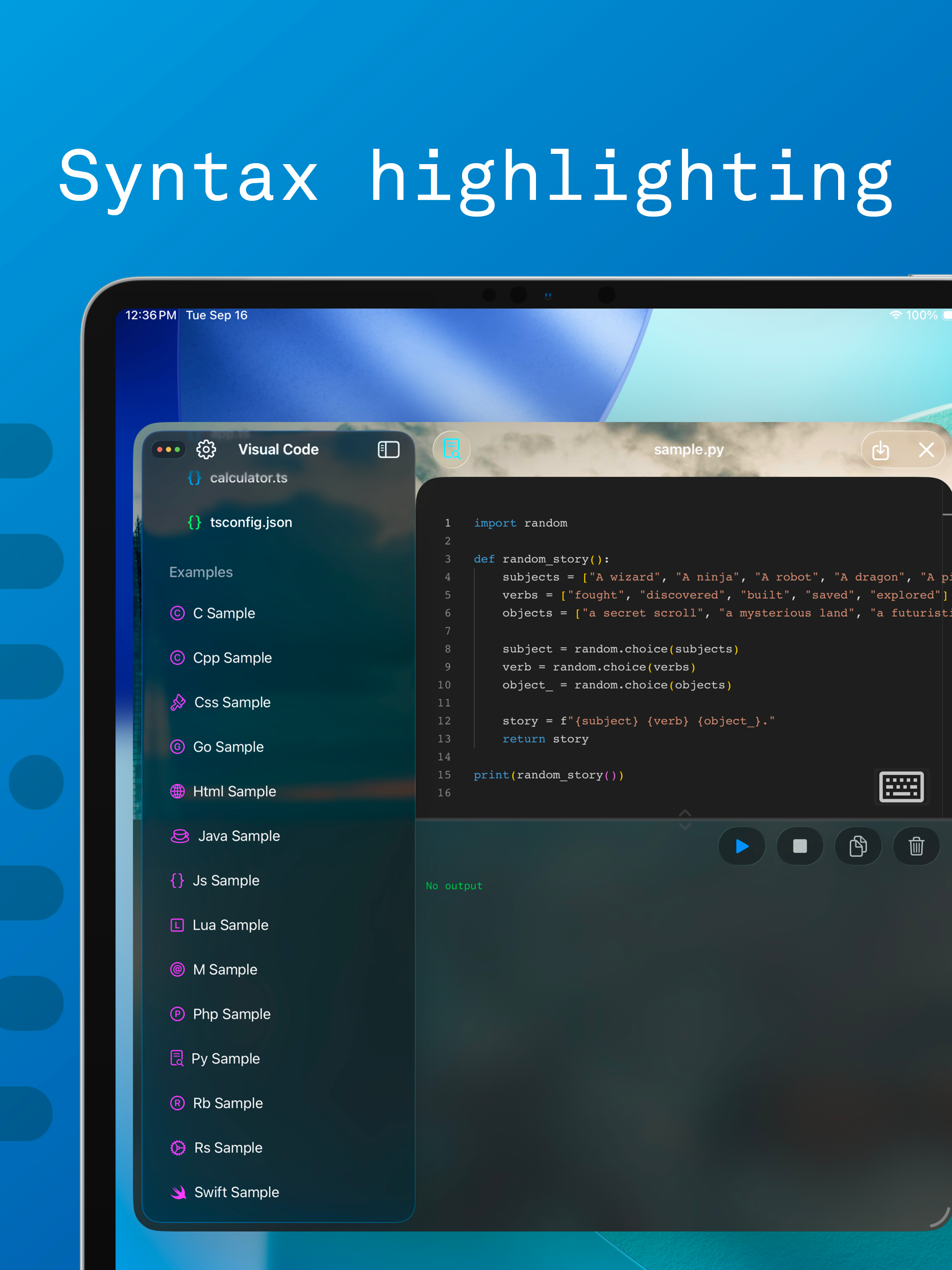952x1270 pixels.
Task: Click the Py Sample document icon
Action: click(x=177, y=1058)
